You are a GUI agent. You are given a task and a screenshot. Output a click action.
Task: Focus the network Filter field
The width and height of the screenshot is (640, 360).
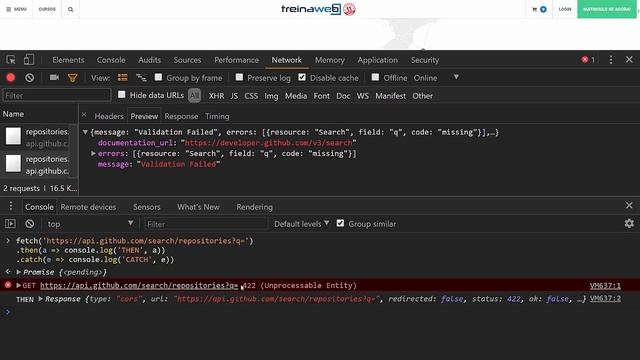[57, 96]
